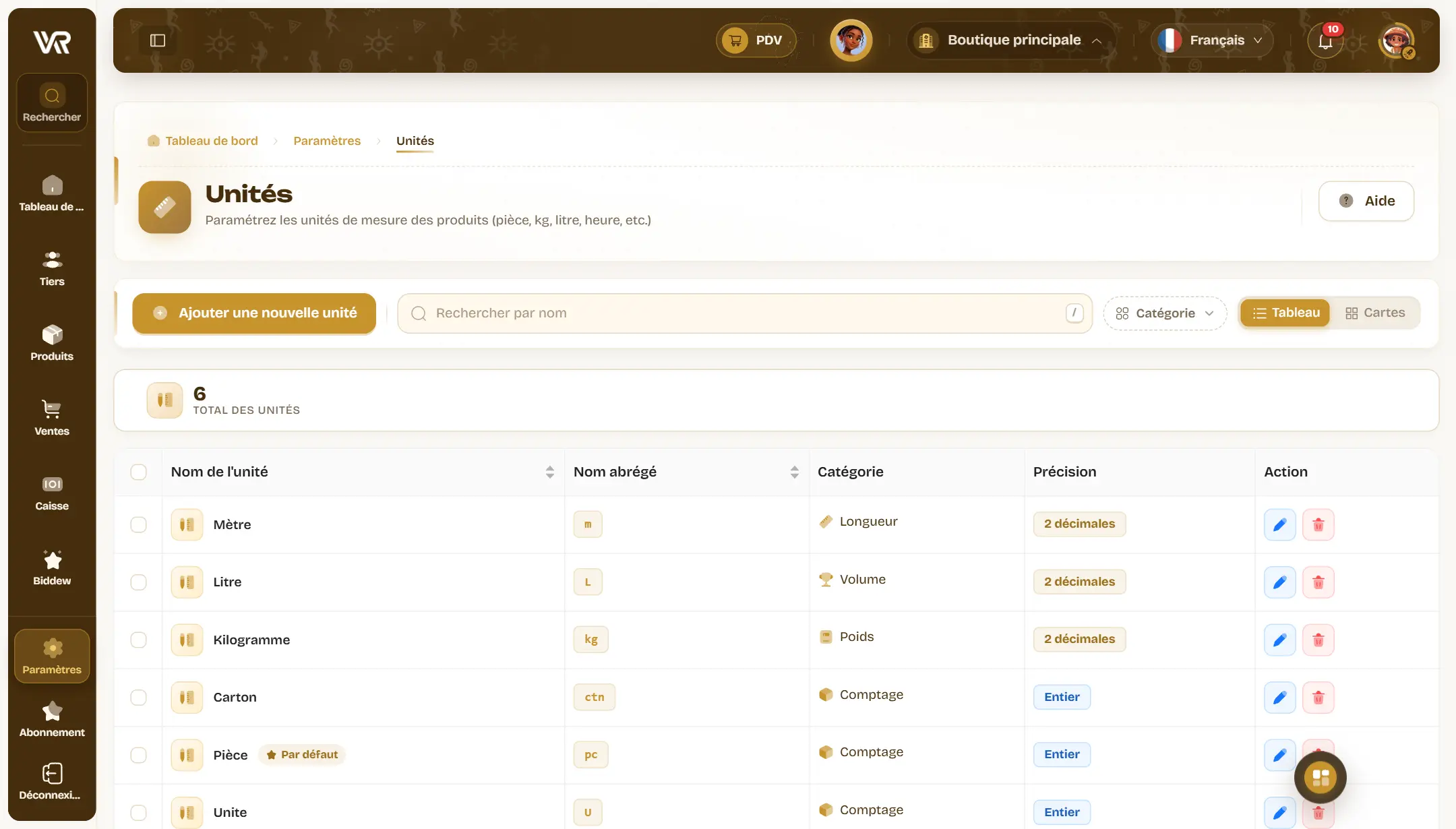The height and width of the screenshot is (829, 1456).
Task: Open the user profile avatar menu
Action: (1396, 40)
